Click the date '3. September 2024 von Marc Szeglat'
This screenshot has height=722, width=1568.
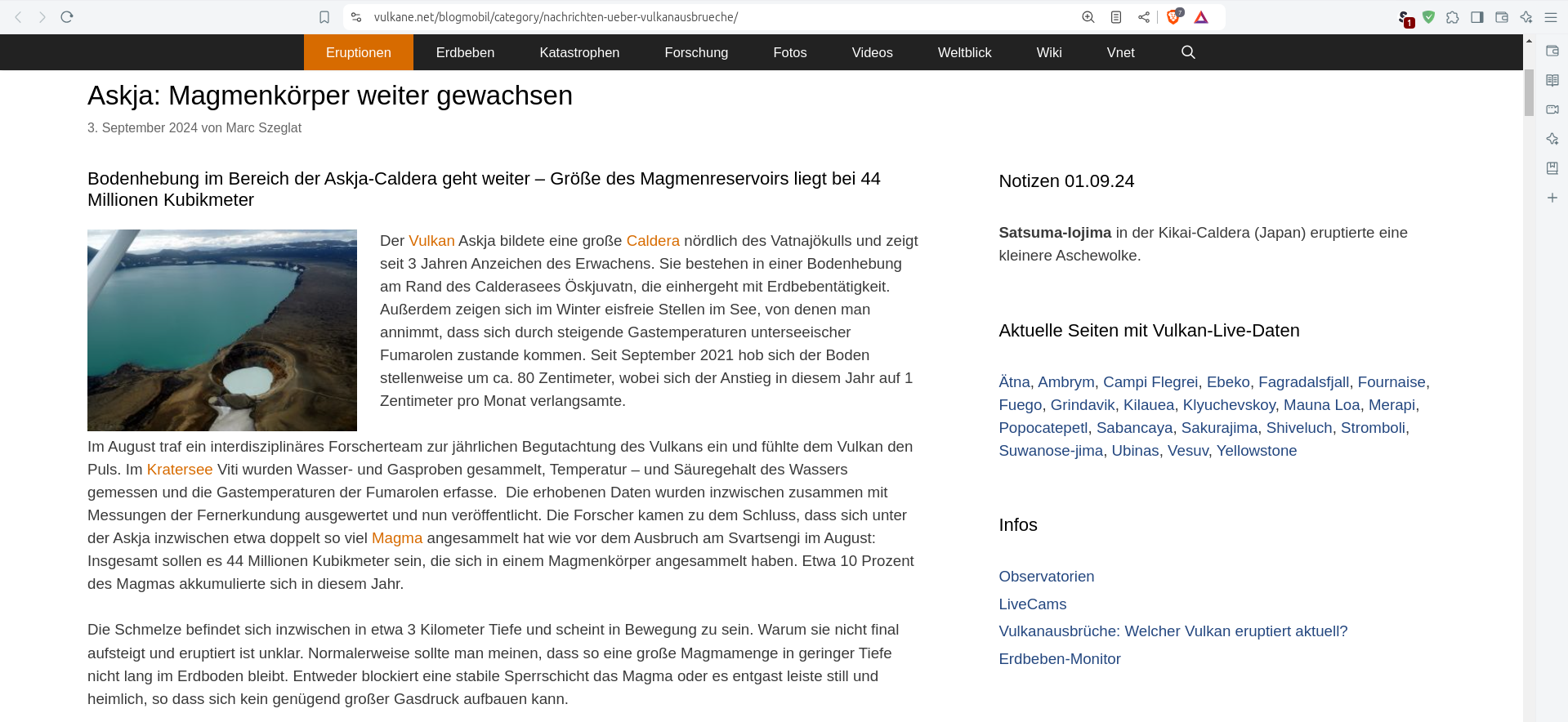click(194, 128)
